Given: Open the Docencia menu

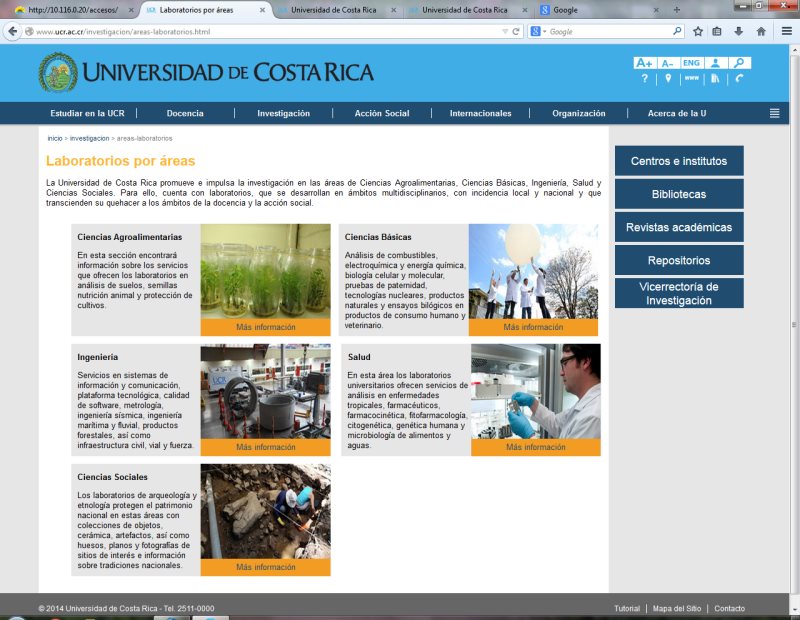Looking at the screenshot, I should pos(185,113).
